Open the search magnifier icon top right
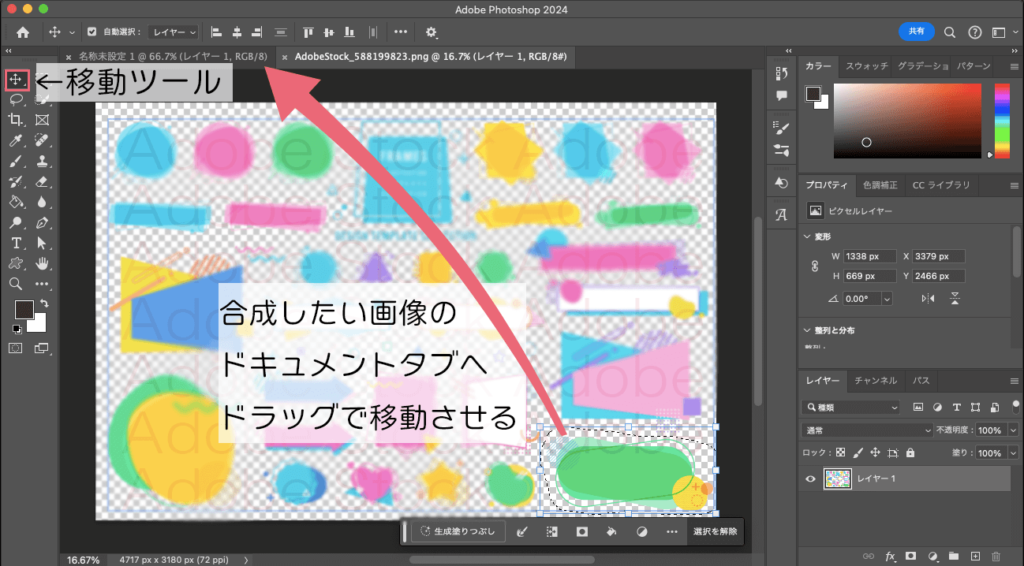 950,32
